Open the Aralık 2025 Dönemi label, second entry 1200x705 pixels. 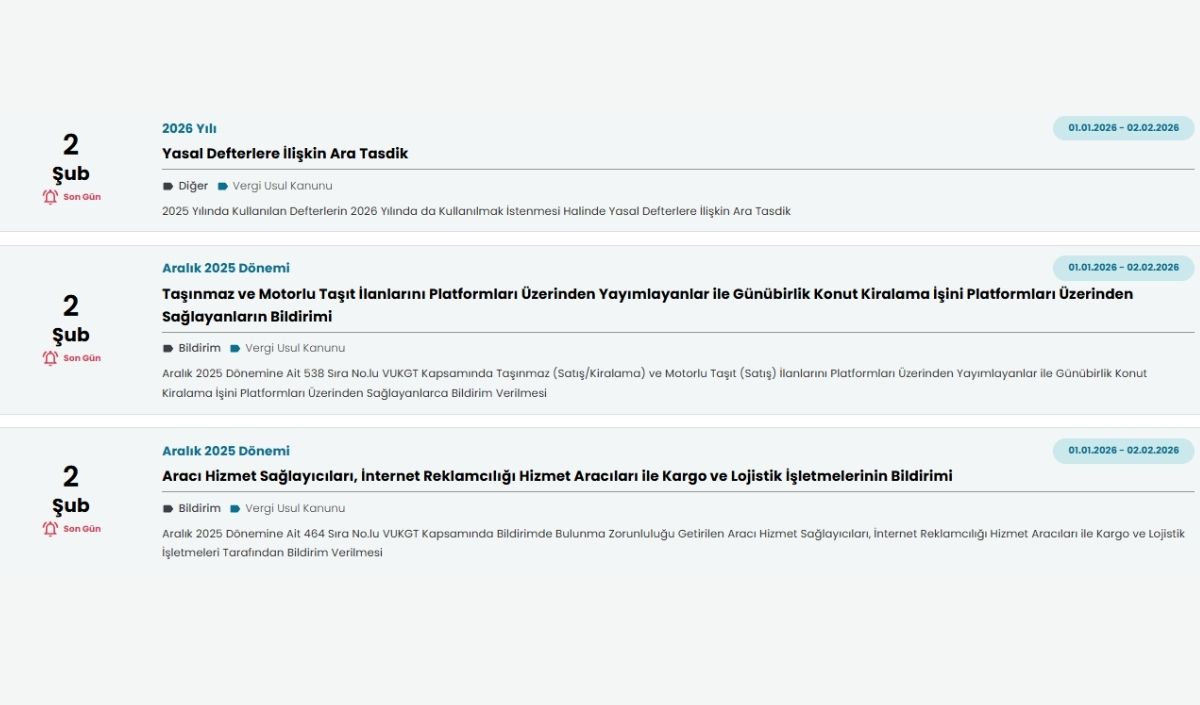tap(226, 267)
